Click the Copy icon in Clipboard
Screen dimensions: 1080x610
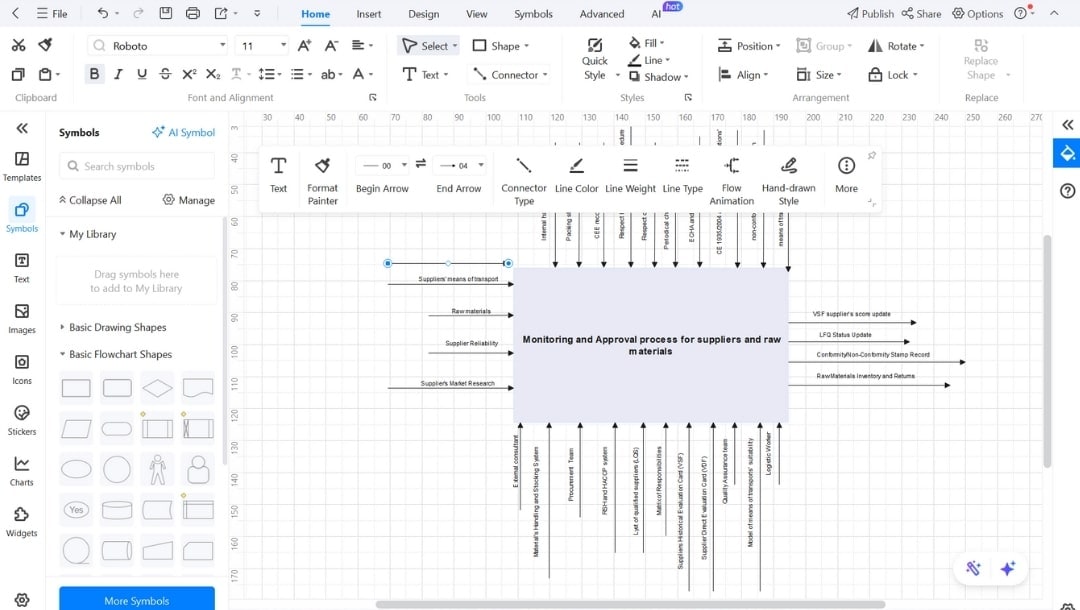(x=19, y=74)
